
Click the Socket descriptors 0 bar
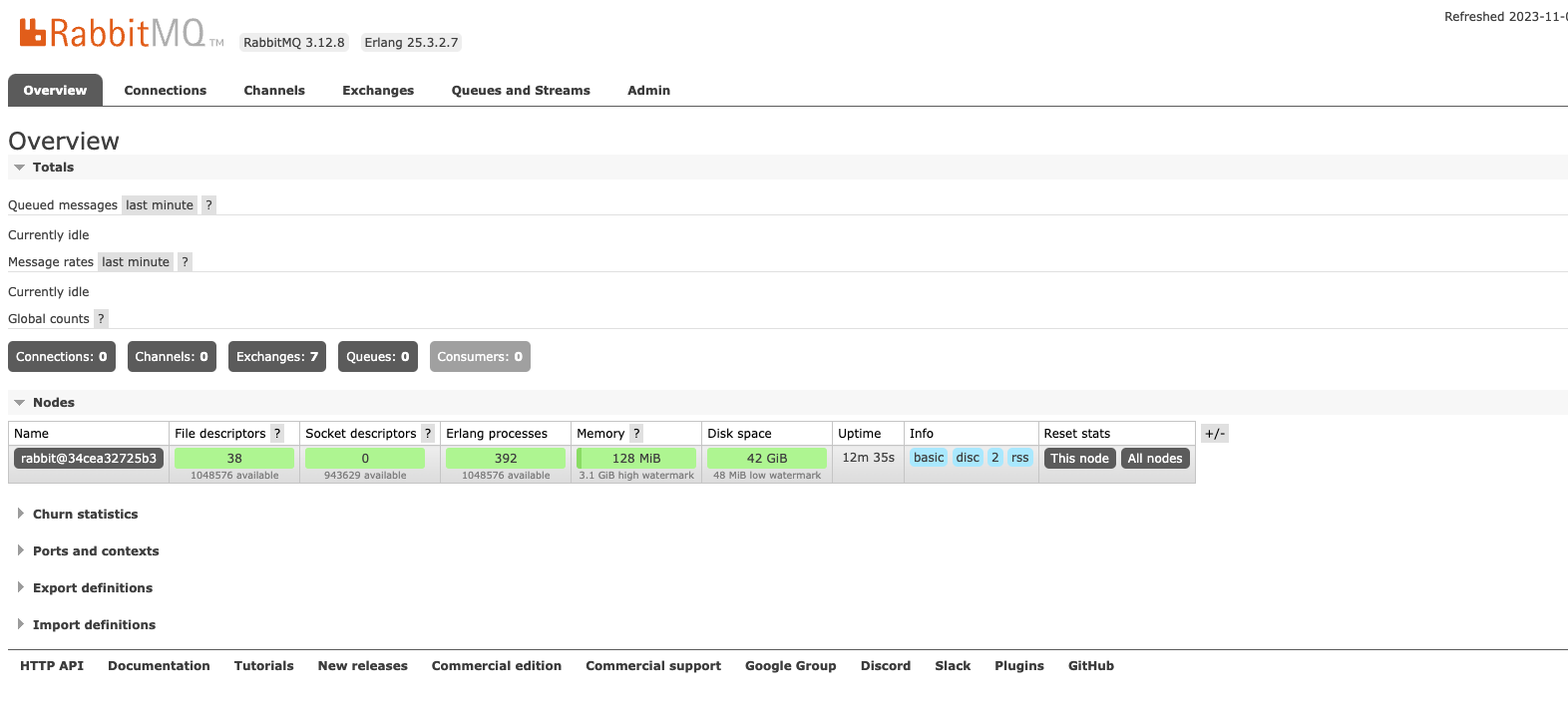click(x=365, y=459)
